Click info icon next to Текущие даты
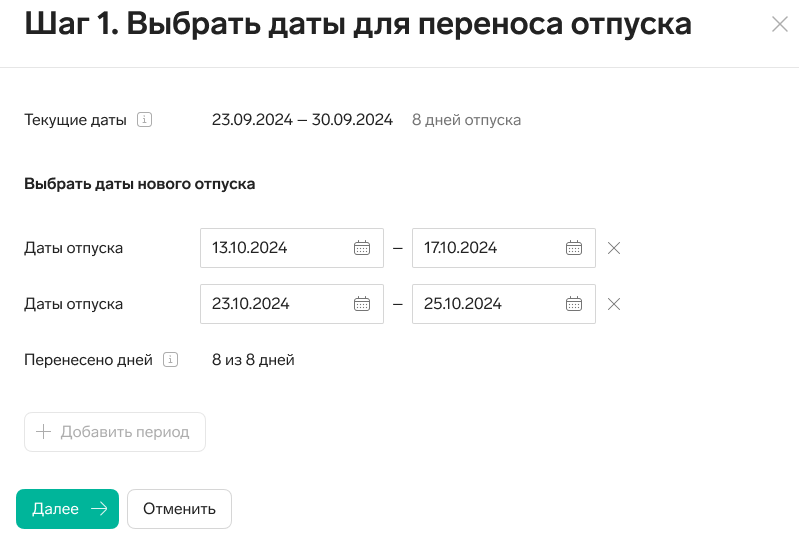 click(144, 120)
